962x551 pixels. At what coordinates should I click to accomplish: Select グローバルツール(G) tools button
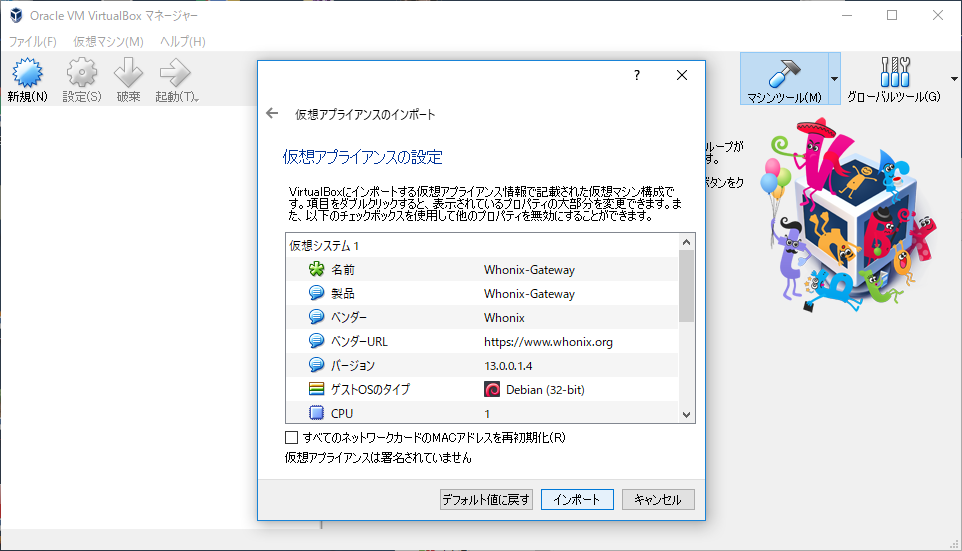tap(894, 79)
